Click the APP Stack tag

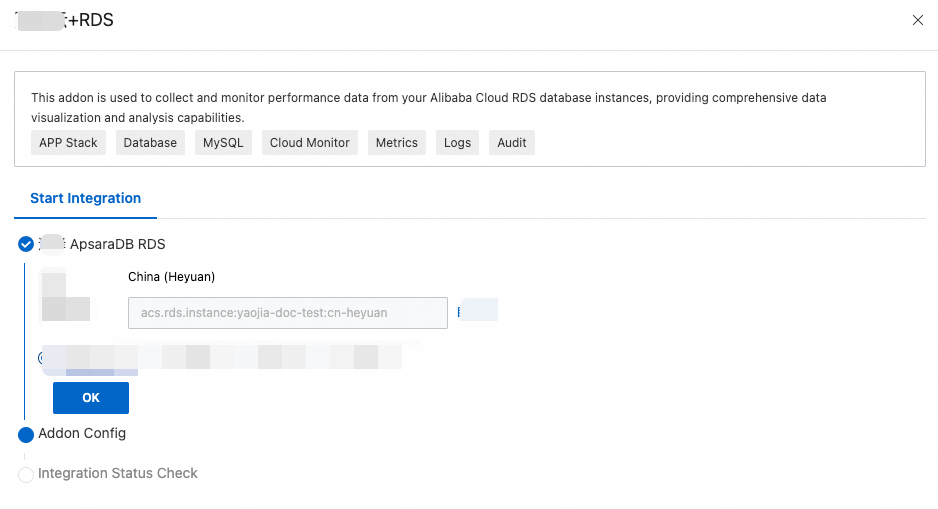(68, 143)
